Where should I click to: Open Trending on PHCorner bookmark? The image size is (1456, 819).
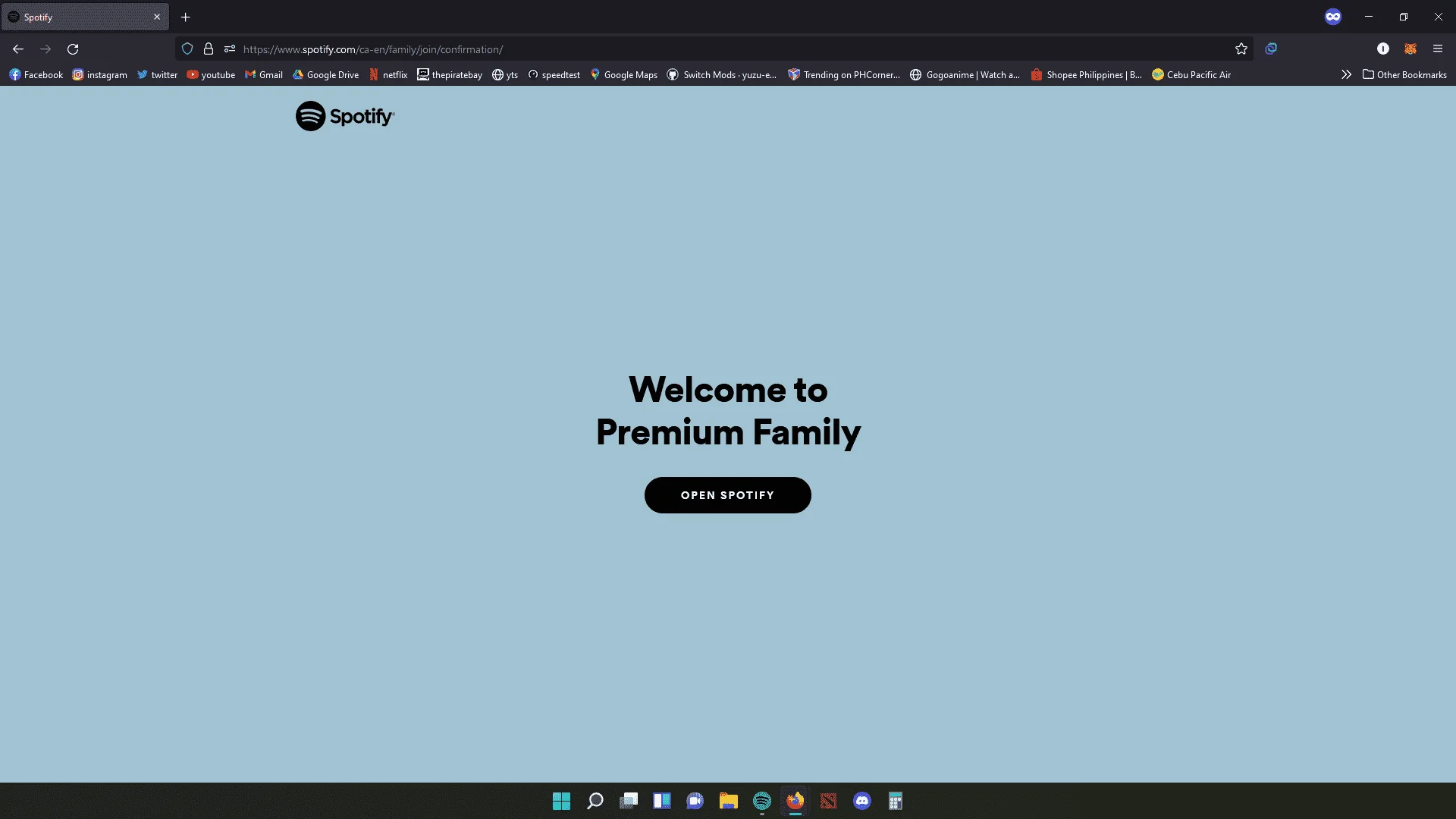[x=844, y=75]
